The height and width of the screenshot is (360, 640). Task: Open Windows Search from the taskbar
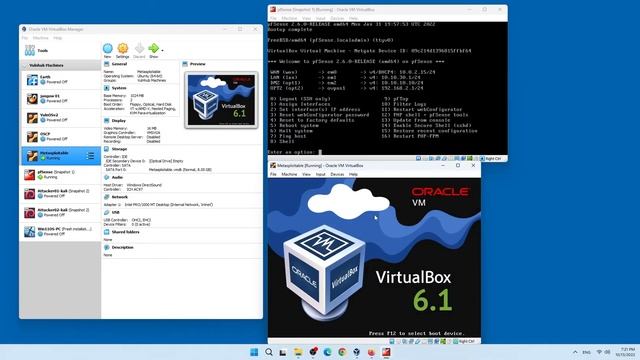click(x=269, y=352)
